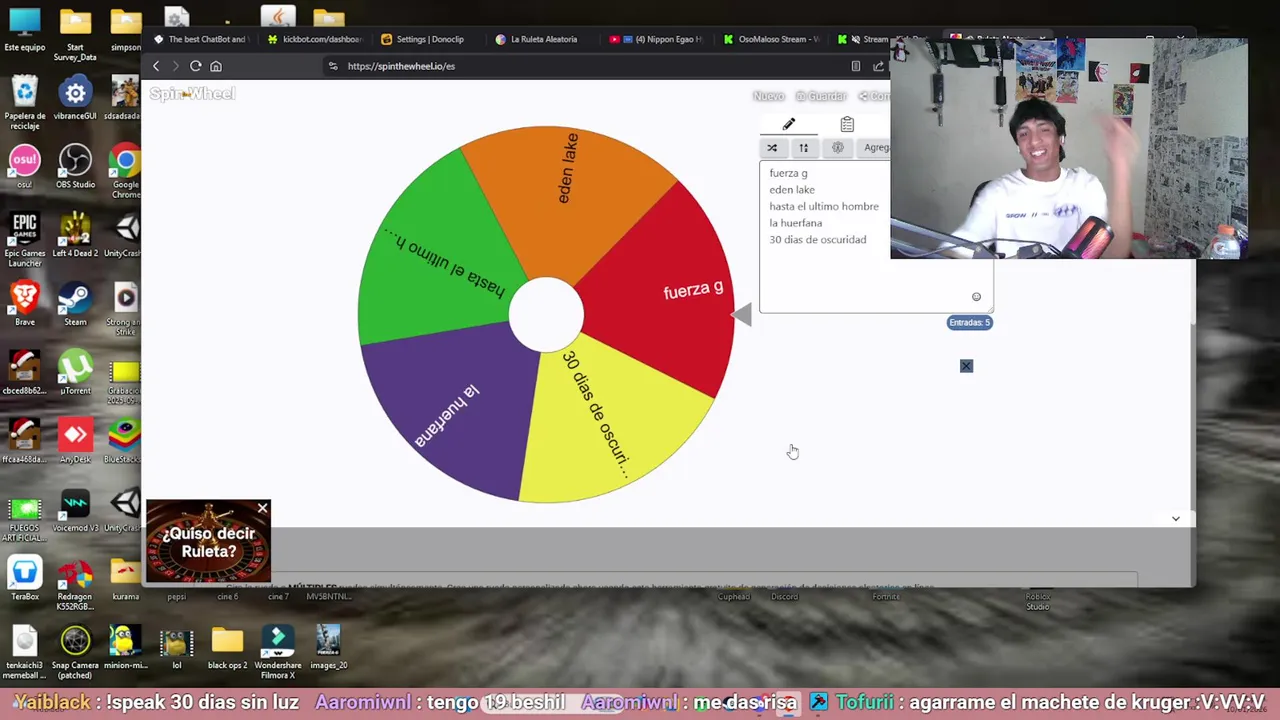This screenshot has width=1280, height=720.
Task: Expand the chevron at page bottom right
Action: tap(1176, 519)
